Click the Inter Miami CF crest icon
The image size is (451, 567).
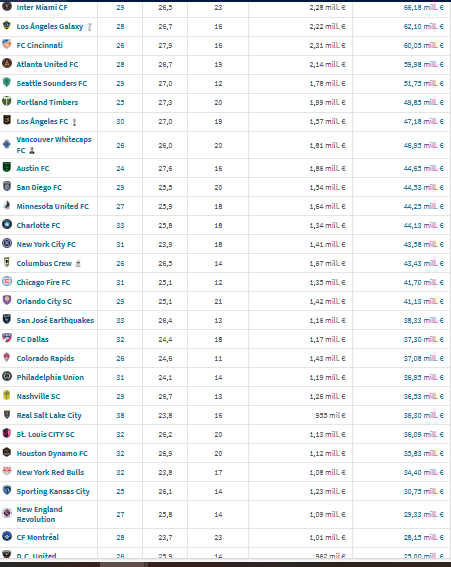coord(7,7)
